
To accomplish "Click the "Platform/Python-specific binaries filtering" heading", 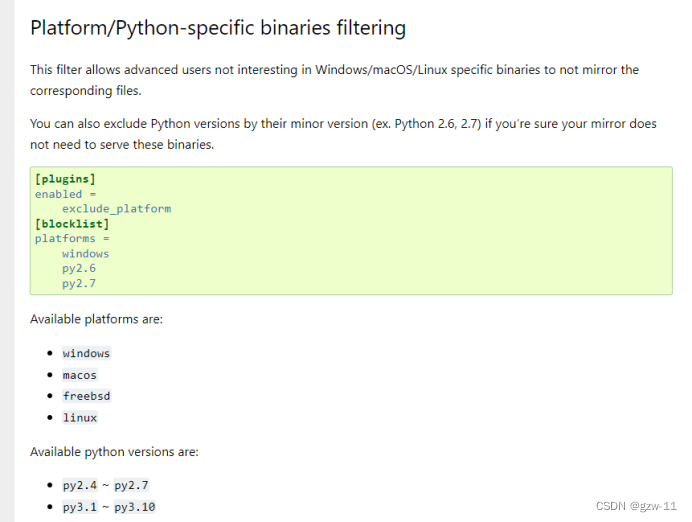I will point(218,28).
